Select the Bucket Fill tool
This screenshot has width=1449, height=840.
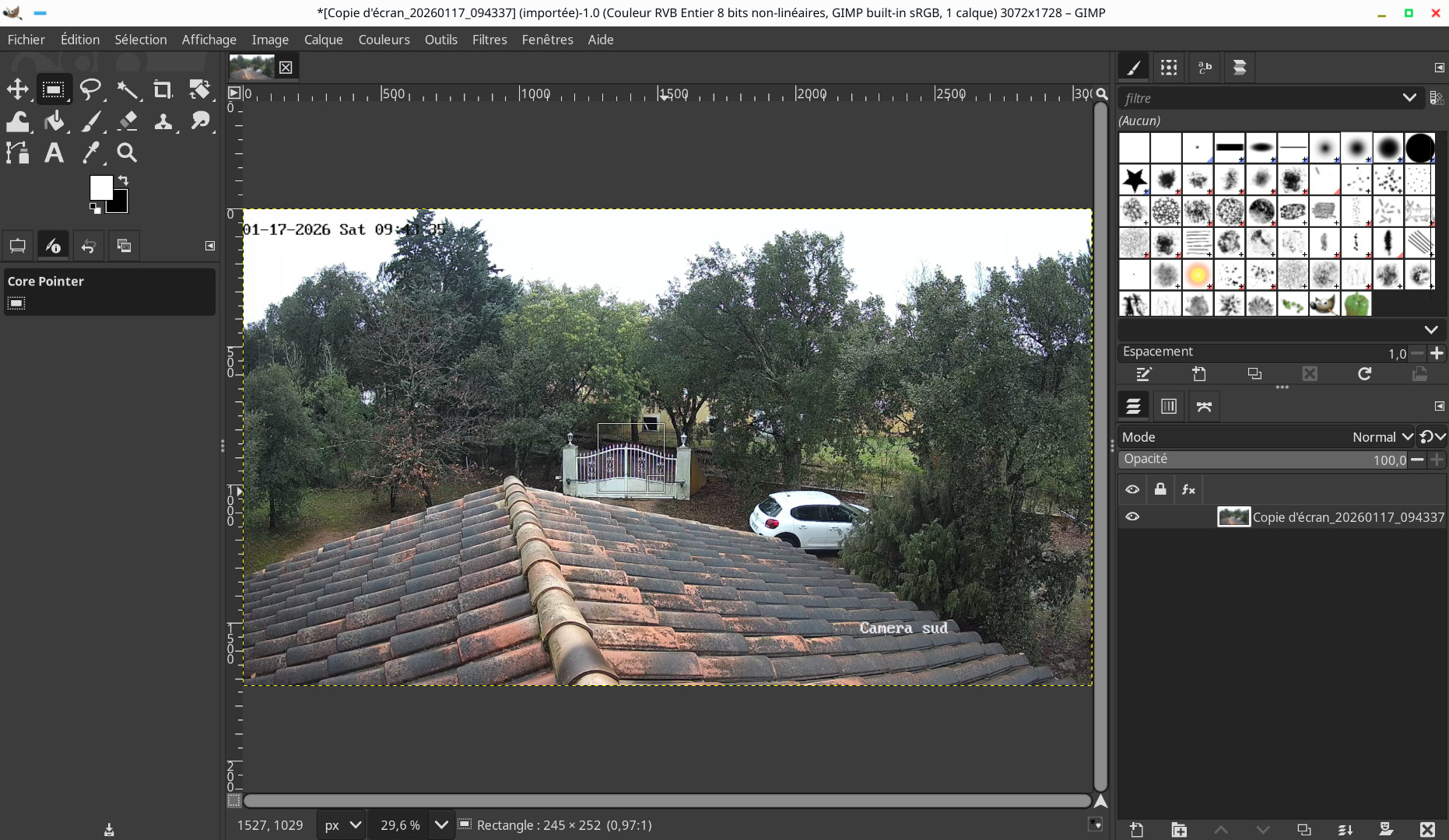(54, 121)
